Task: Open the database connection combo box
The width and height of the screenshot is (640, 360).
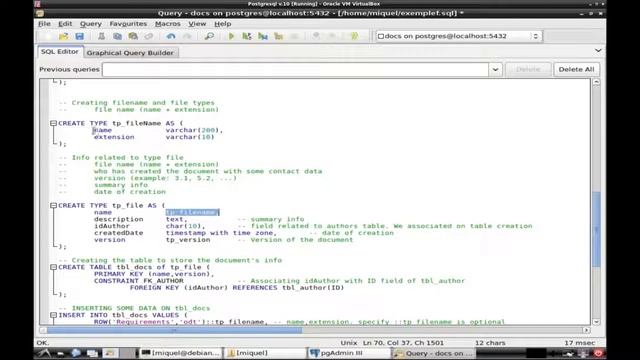Action: pyautogui.click(x=459, y=36)
